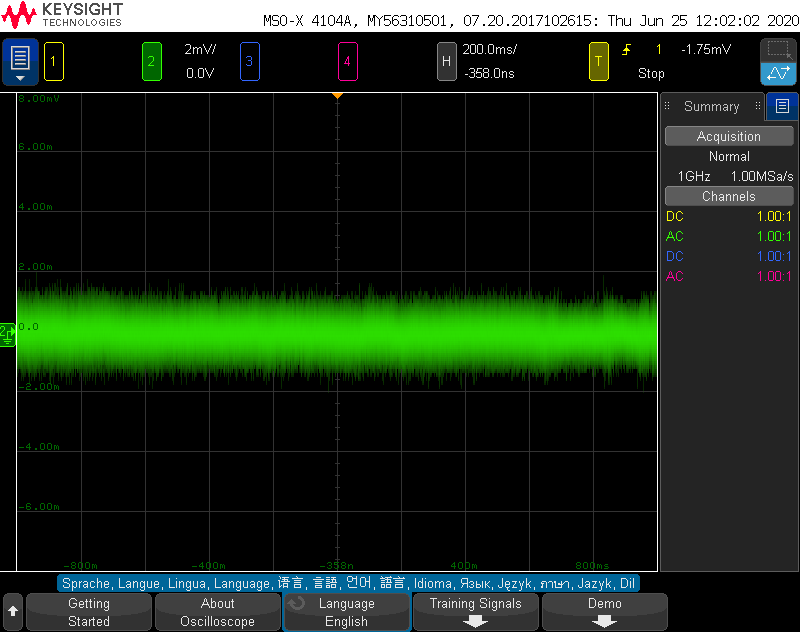Click the 800ms time axis label
Image resolution: width=800 pixels, height=632 pixels.
click(592, 565)
